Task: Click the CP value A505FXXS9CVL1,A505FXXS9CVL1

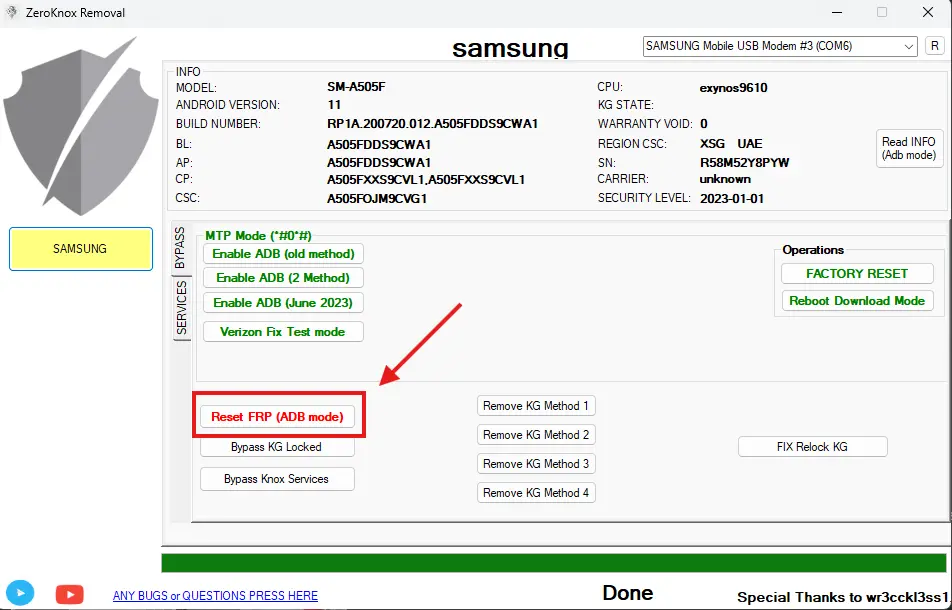Action: click(426, 180)
